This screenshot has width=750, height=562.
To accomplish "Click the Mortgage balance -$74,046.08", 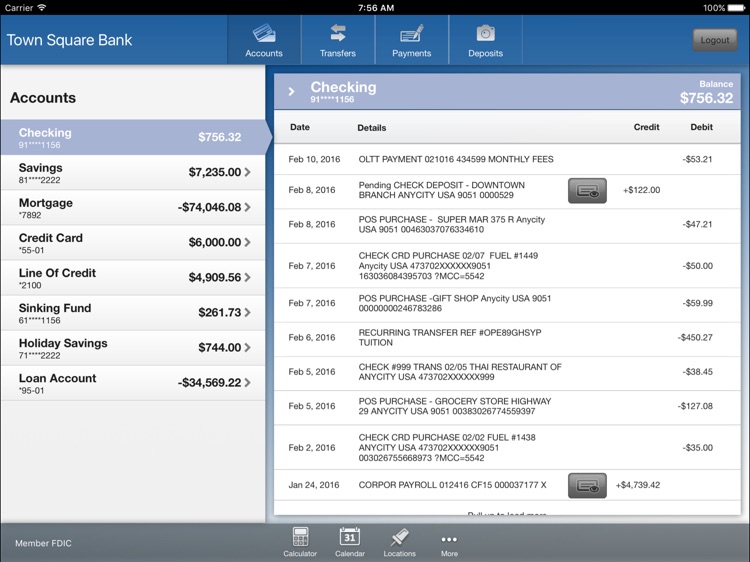I will (x=210, y=207).
